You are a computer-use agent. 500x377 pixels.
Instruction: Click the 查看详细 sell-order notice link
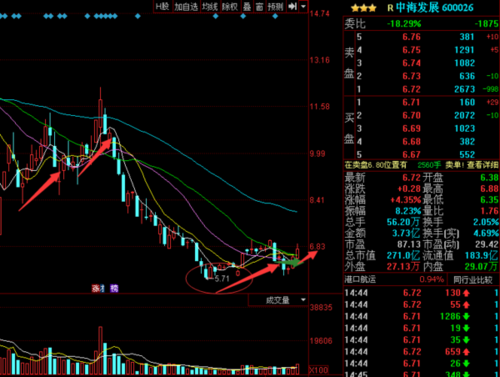[x=483, y=165]
